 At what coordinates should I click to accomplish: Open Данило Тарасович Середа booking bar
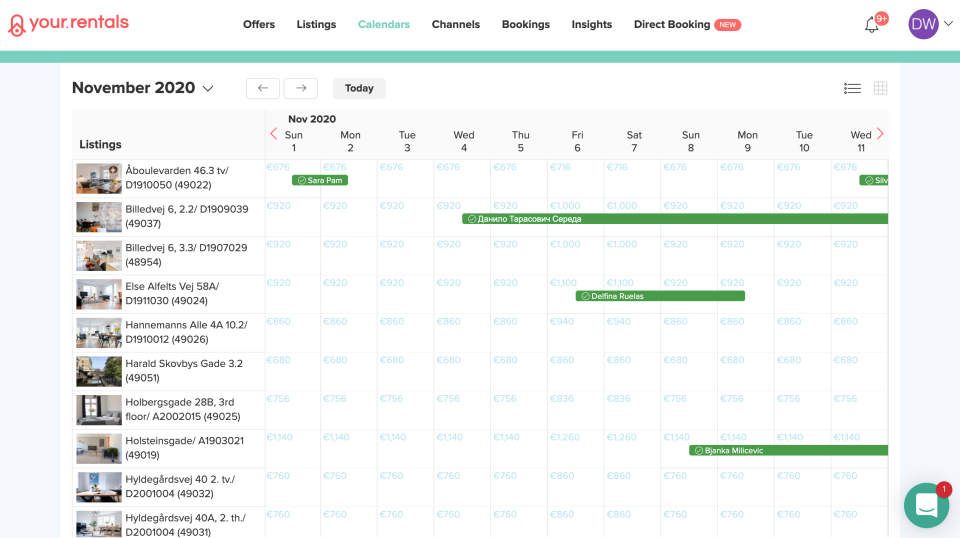pyautogui.click(x=675, y=219)
